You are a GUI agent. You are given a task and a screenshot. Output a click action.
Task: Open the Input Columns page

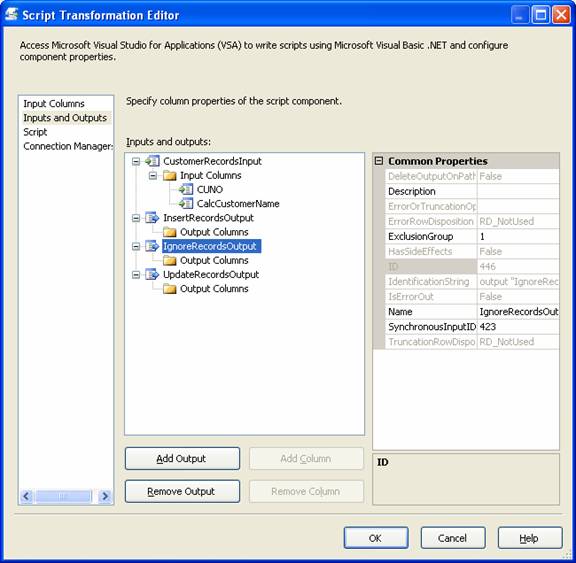click(x=54, y=104)
